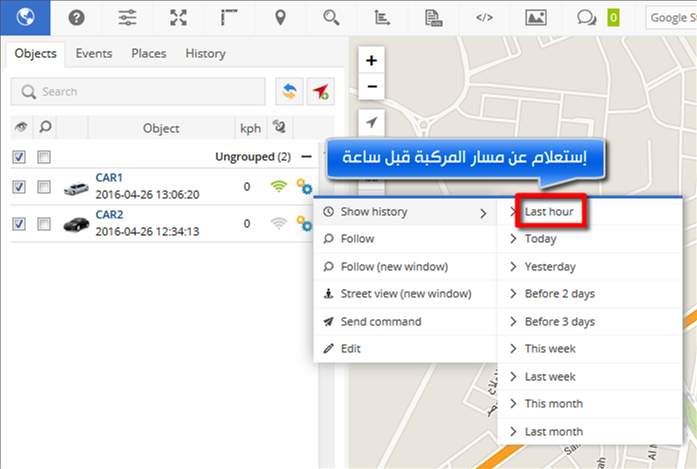Click the map marker pin icon
Image resolution: width=697 pixels, height=469 pixels.
point(280,18)
